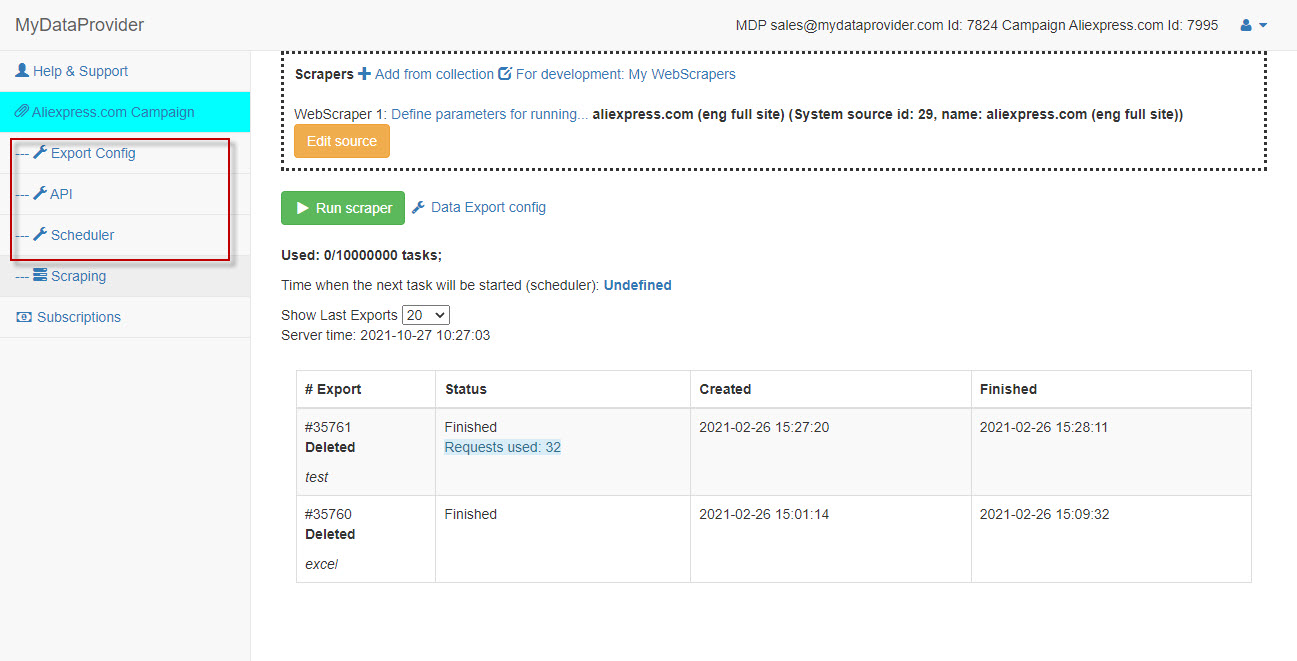Click the wrench icon beside Data Export config
This screenshot has width=1297, height=661.
[419, 207]
